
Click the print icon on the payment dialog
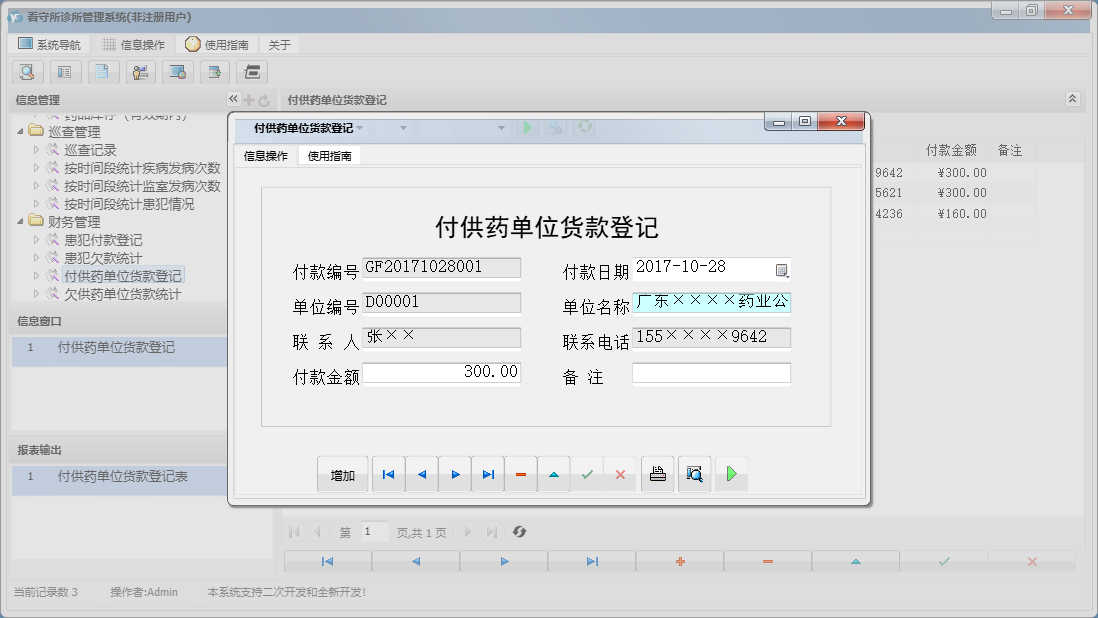click(657, 474)
